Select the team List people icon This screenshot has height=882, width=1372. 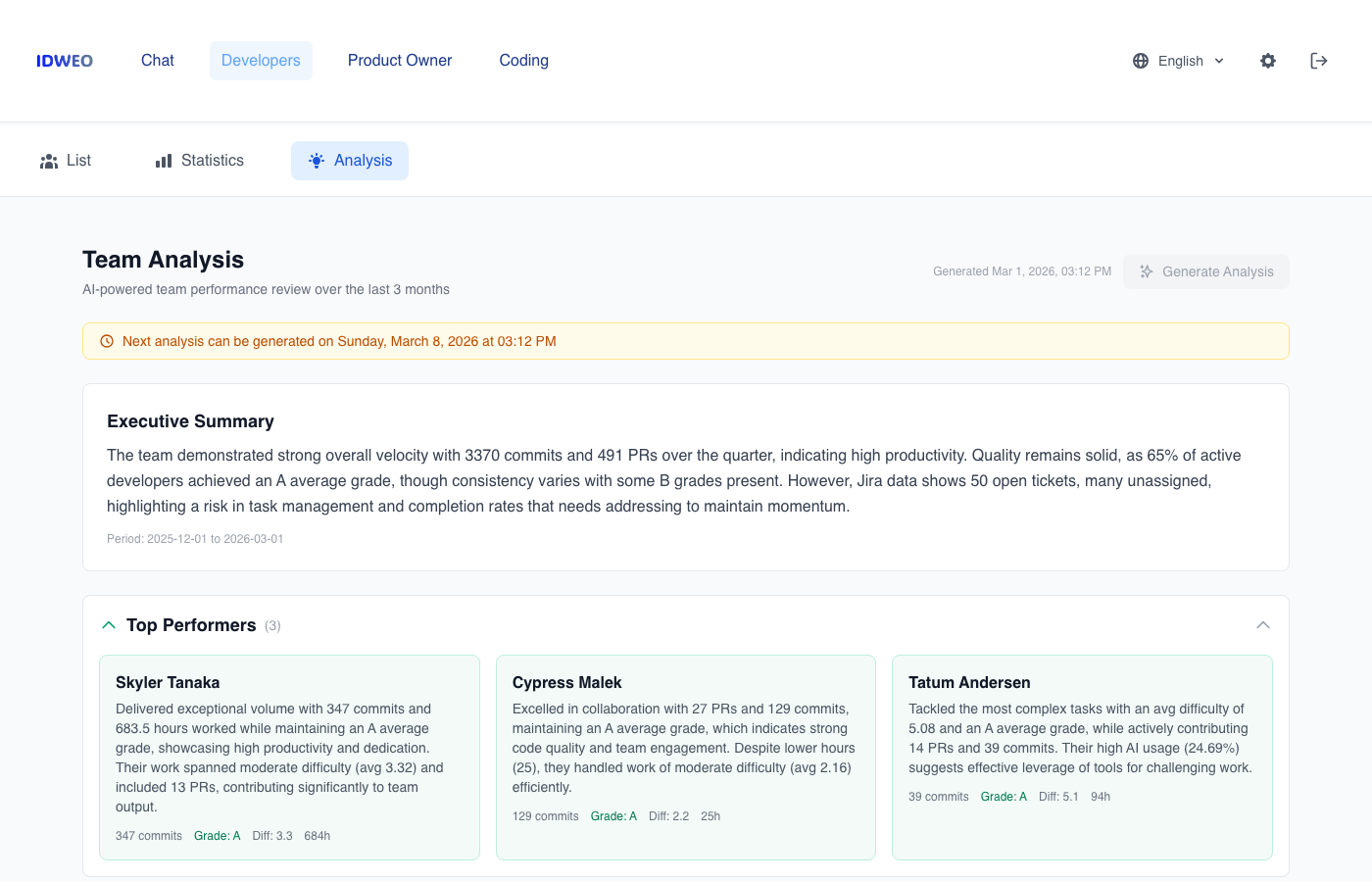pos(49,160)
